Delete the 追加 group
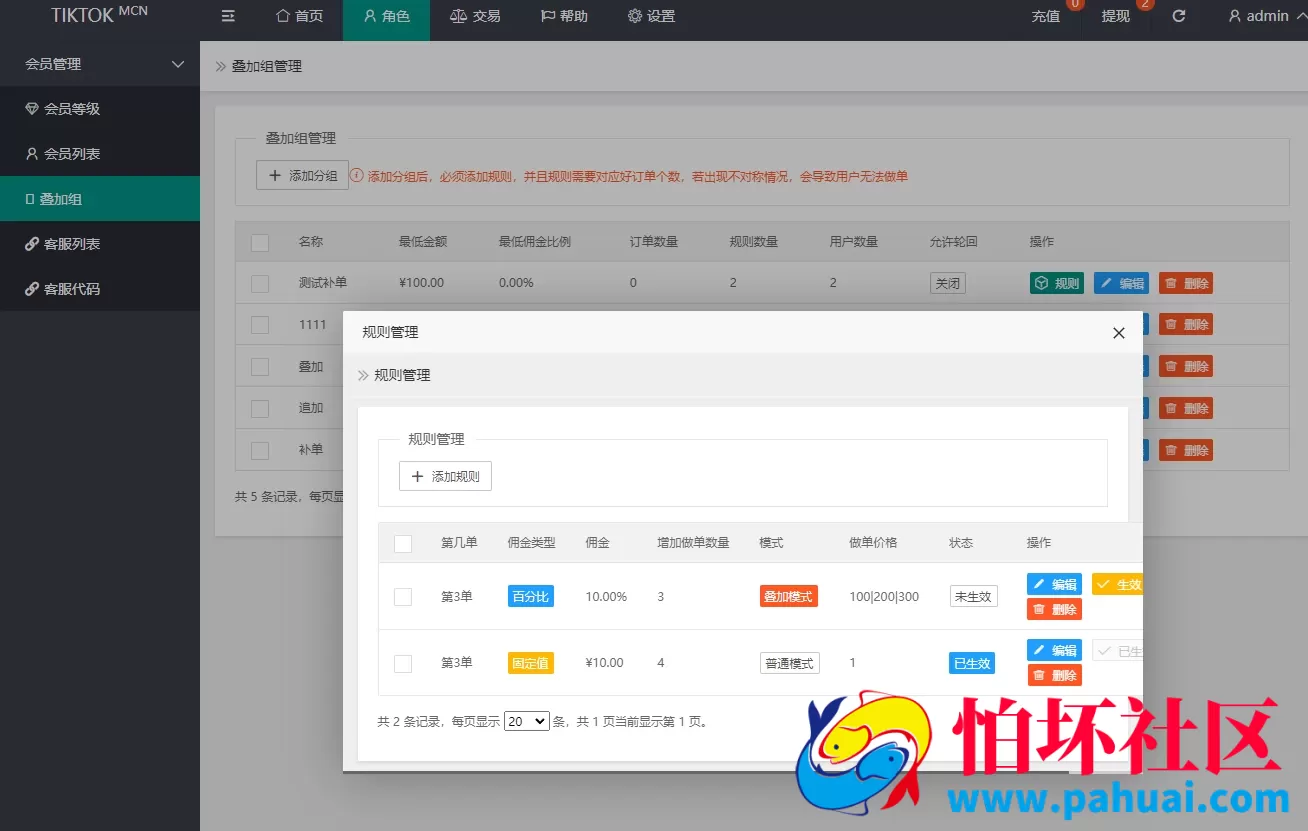Image resolution: width=1308 pixels, height=831 pixels. click(1186, 408)
